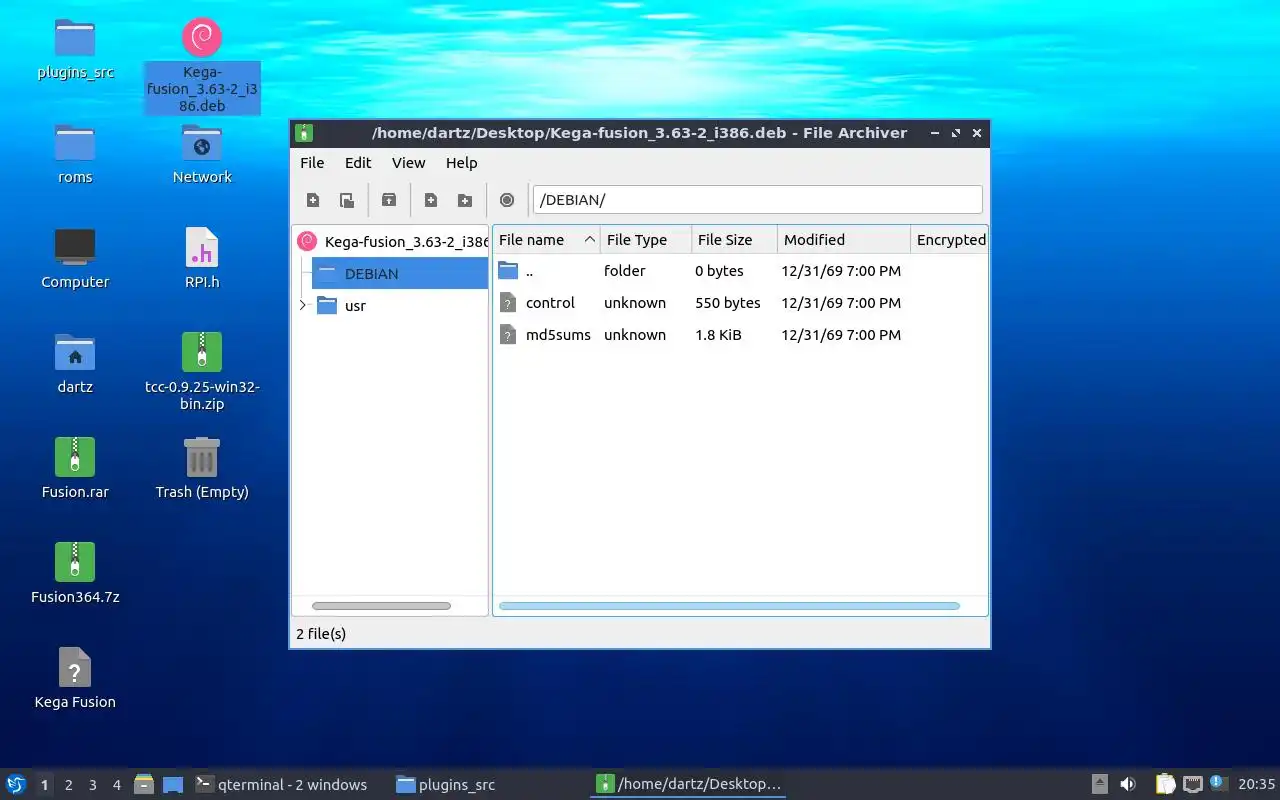Screen dimensions: 1280x800
Task: Select DEBIAN folder in the tree
Action: pos(400,274)
